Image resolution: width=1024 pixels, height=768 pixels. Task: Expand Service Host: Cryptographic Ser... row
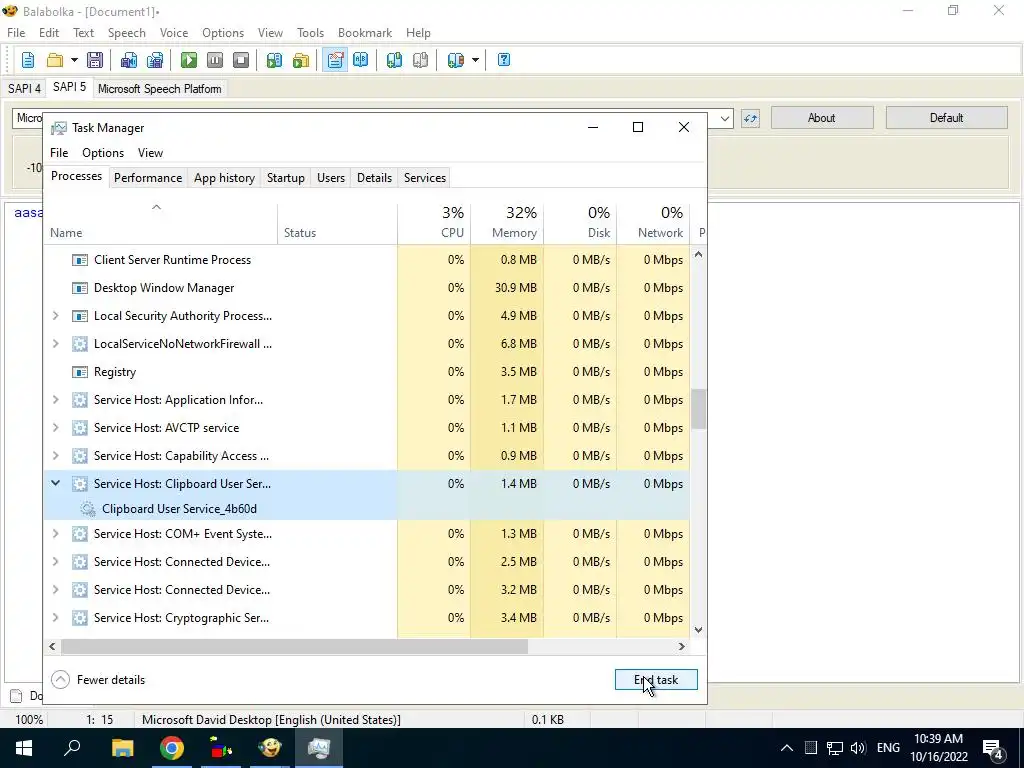pyautogui.click(x=56, y=618)
